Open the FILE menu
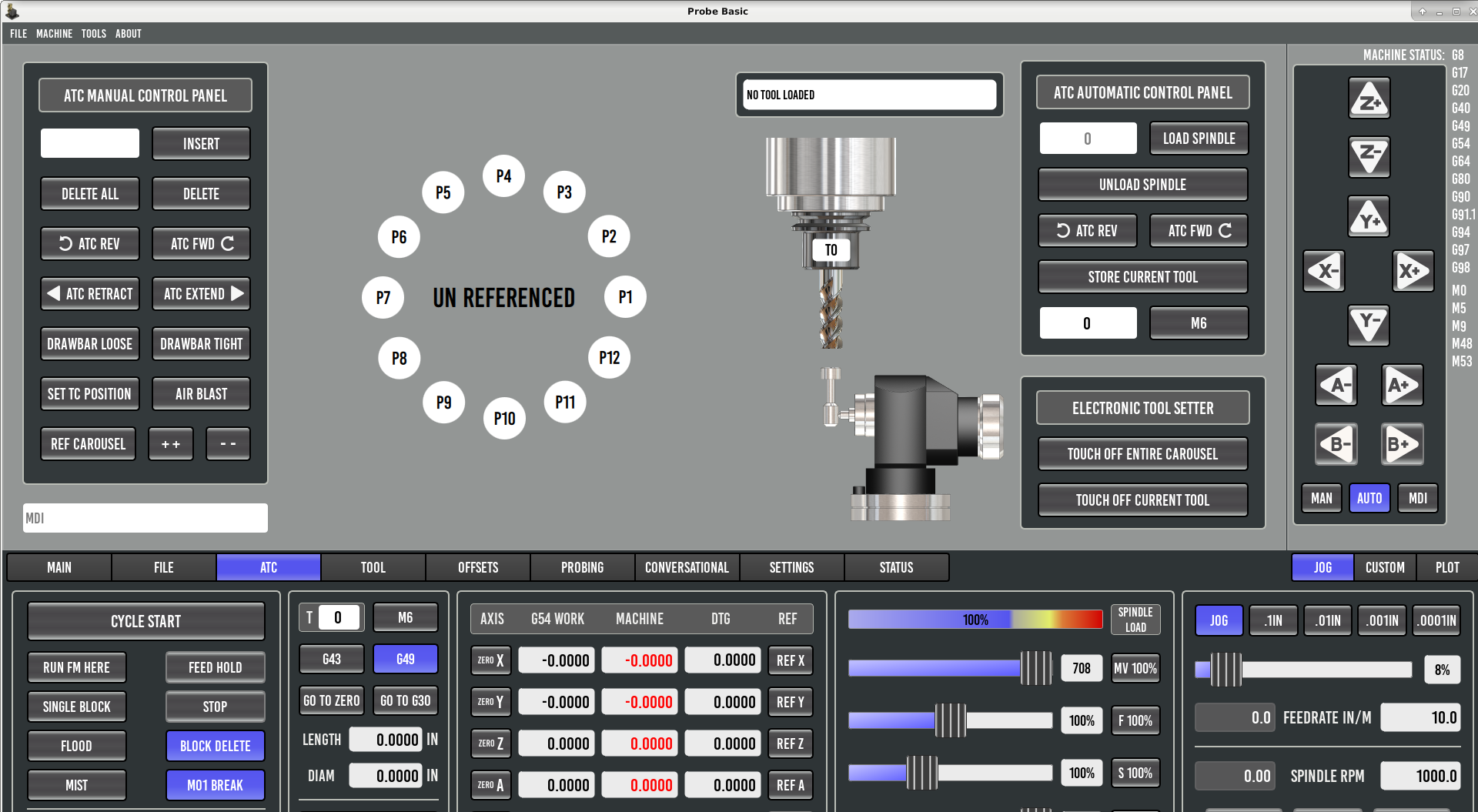Screen dimensions: 1478x812 [x=18, y=33]
